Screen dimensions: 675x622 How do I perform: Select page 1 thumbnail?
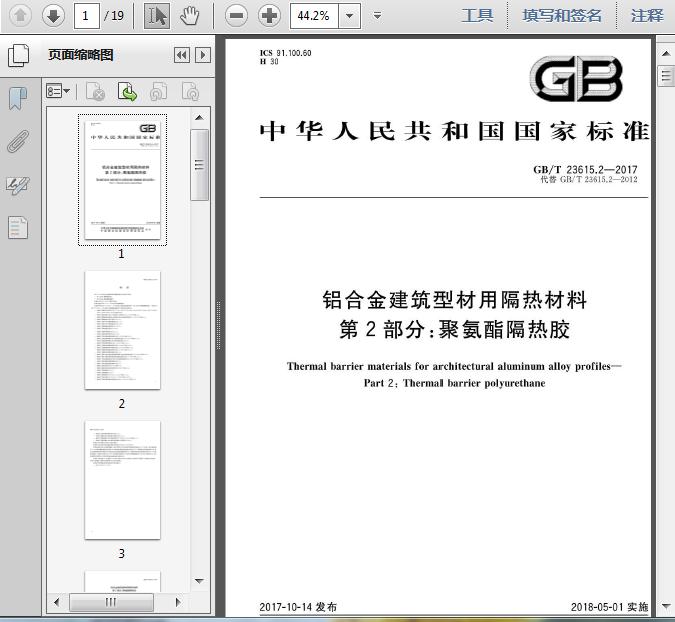pyautogui.click(x=122, y=180)
